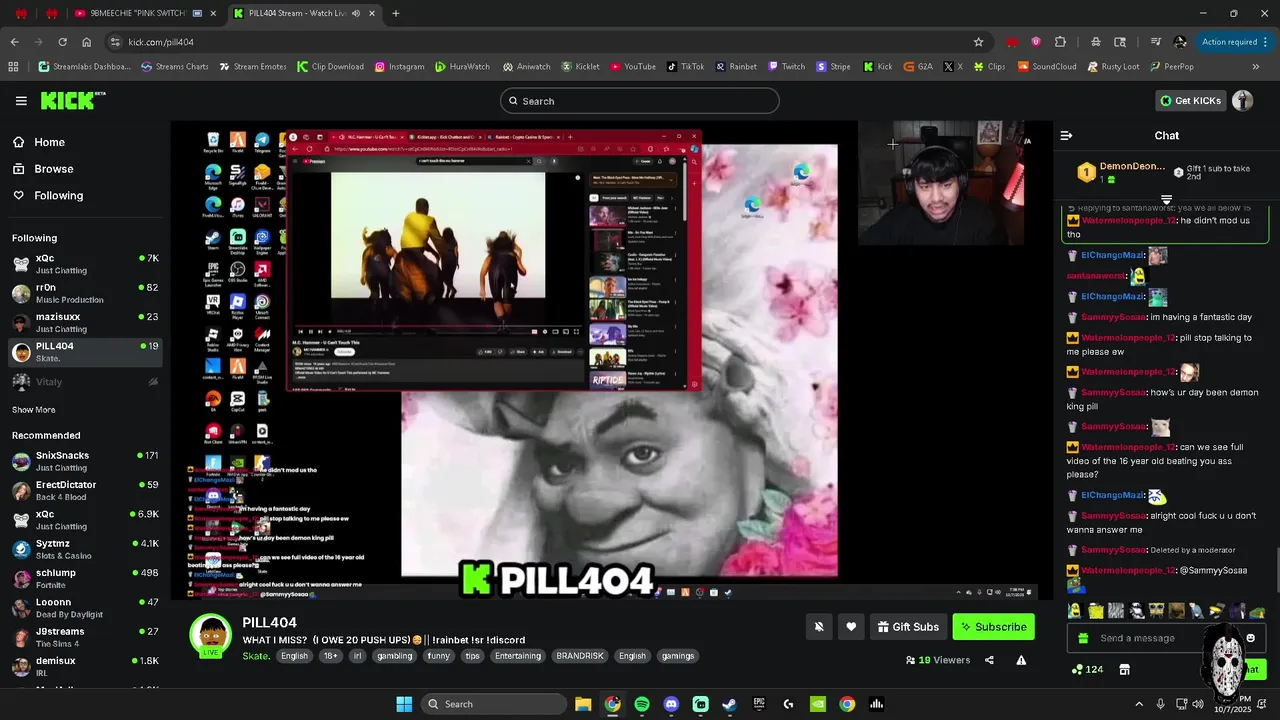1280x720 pixels.
Task: Click the Windows Start button
Action: pyautogui.click(x=404, y=704)
